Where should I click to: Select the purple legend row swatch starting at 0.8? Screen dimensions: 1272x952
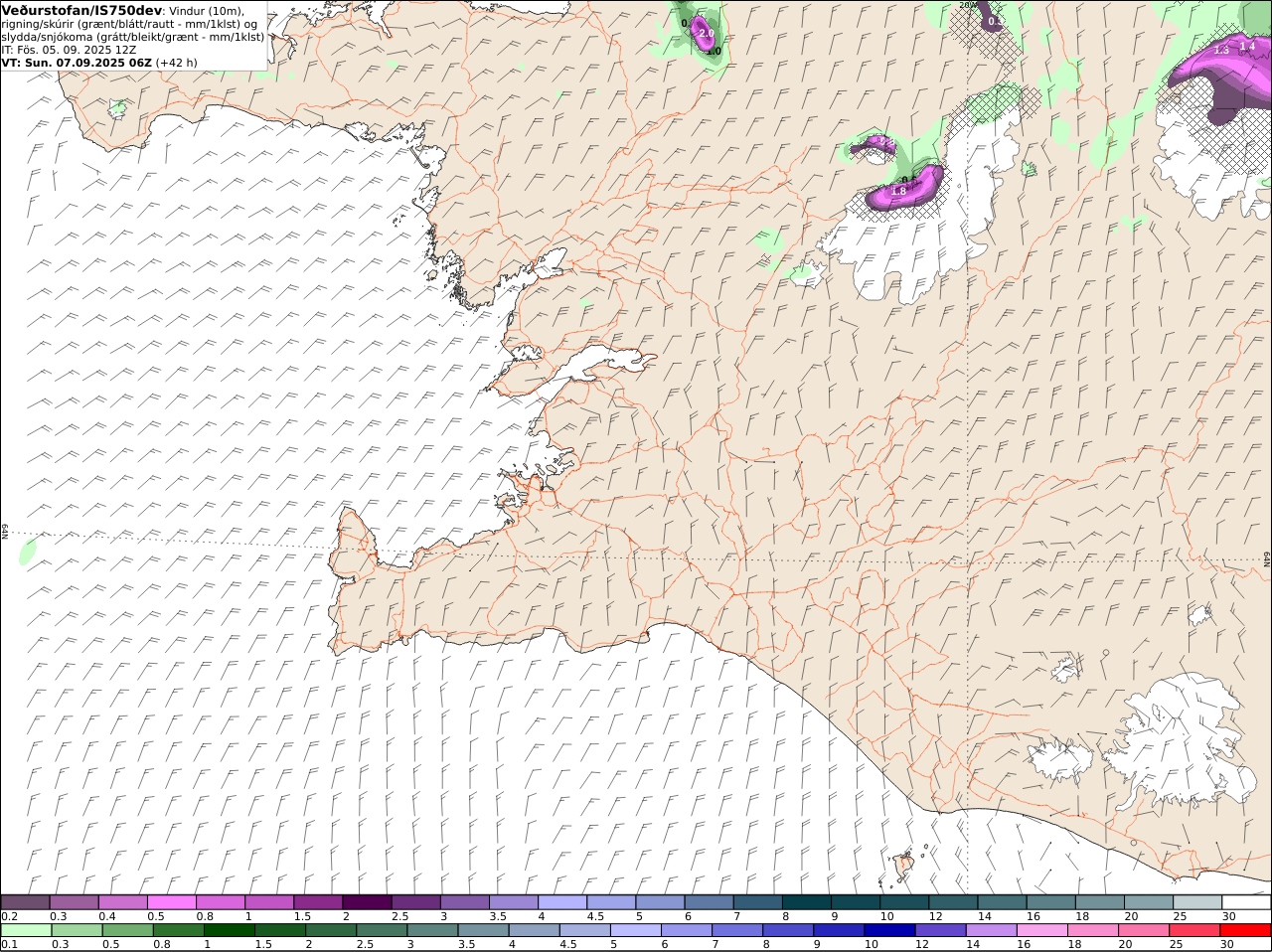click(220, 901)
